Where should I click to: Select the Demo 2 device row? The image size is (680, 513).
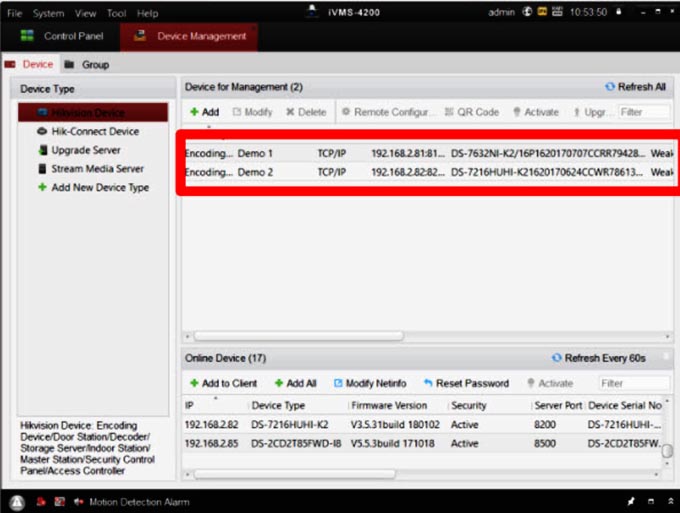pyautogui.click(x=428, y=172)
